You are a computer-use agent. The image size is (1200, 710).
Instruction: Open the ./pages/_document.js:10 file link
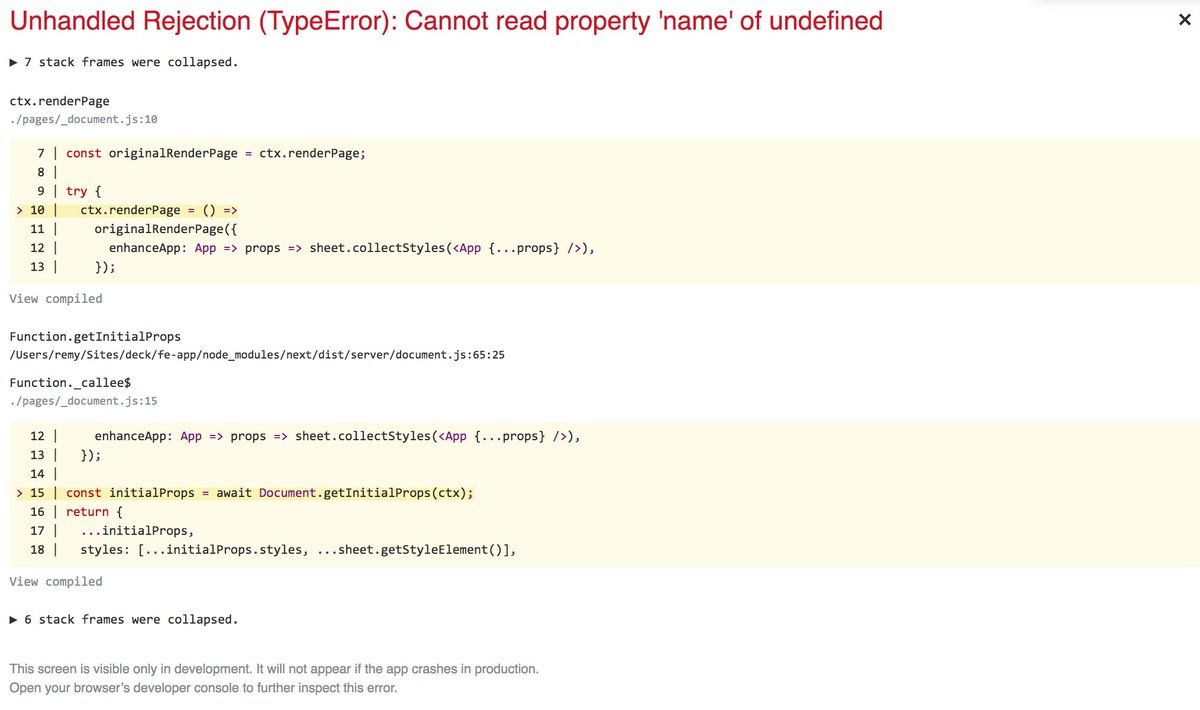pos(83,119)
